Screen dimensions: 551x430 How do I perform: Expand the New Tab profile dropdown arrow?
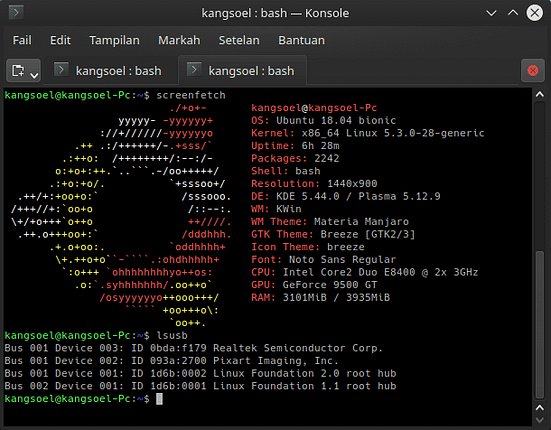coord(34,75)
